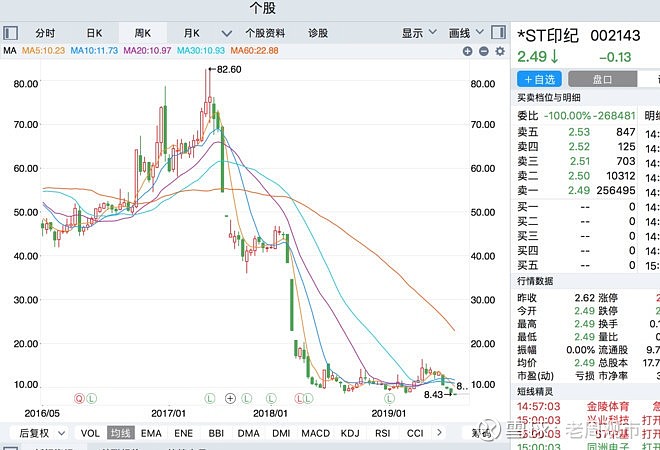Open MA settings gear icon

coord(500,51)
